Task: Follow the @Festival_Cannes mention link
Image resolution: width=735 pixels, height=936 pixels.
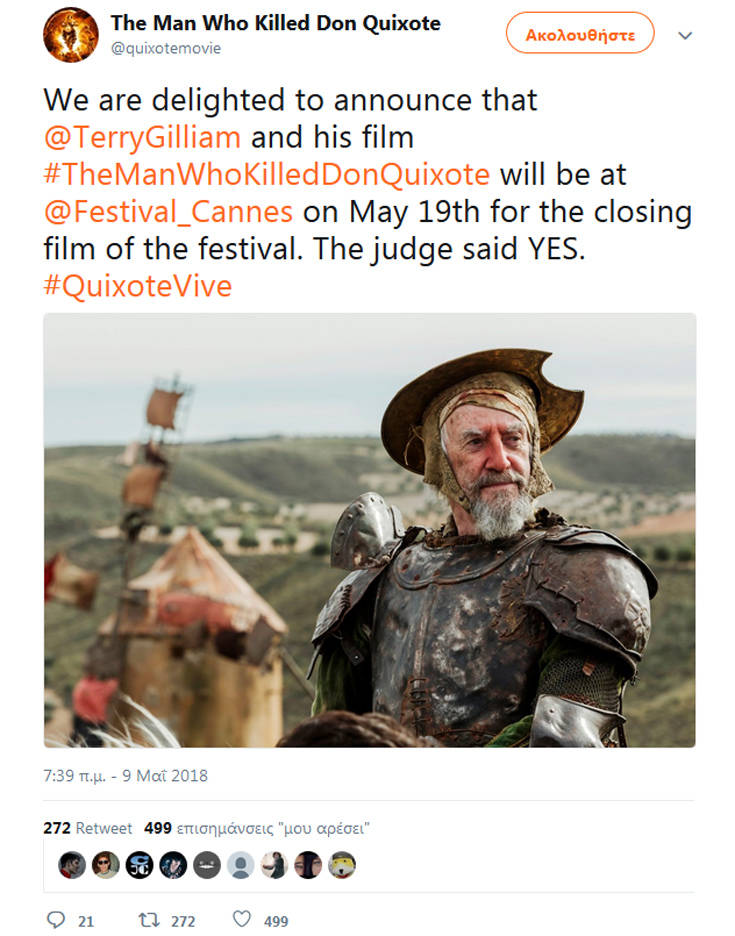Action: point(168,212)
